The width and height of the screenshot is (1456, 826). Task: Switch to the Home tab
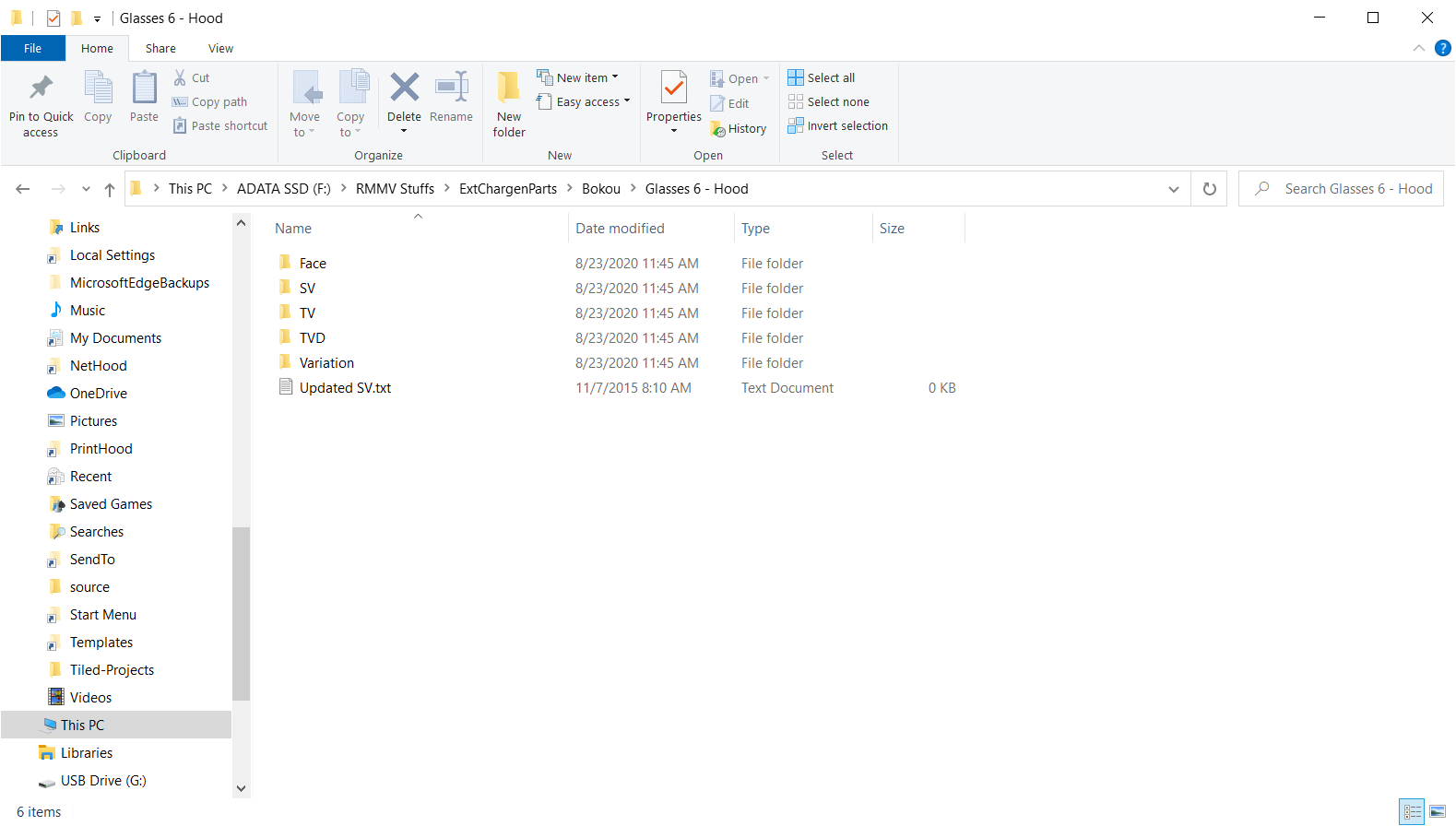[97, 48]
